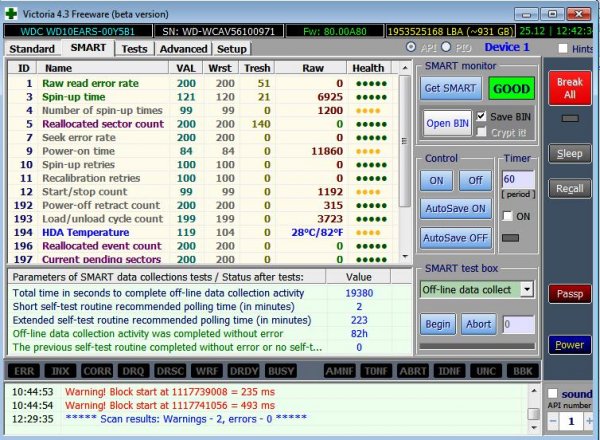600x440 pixels.
Task: Click the Get SMART button
Action: click(x=450, y=88)
